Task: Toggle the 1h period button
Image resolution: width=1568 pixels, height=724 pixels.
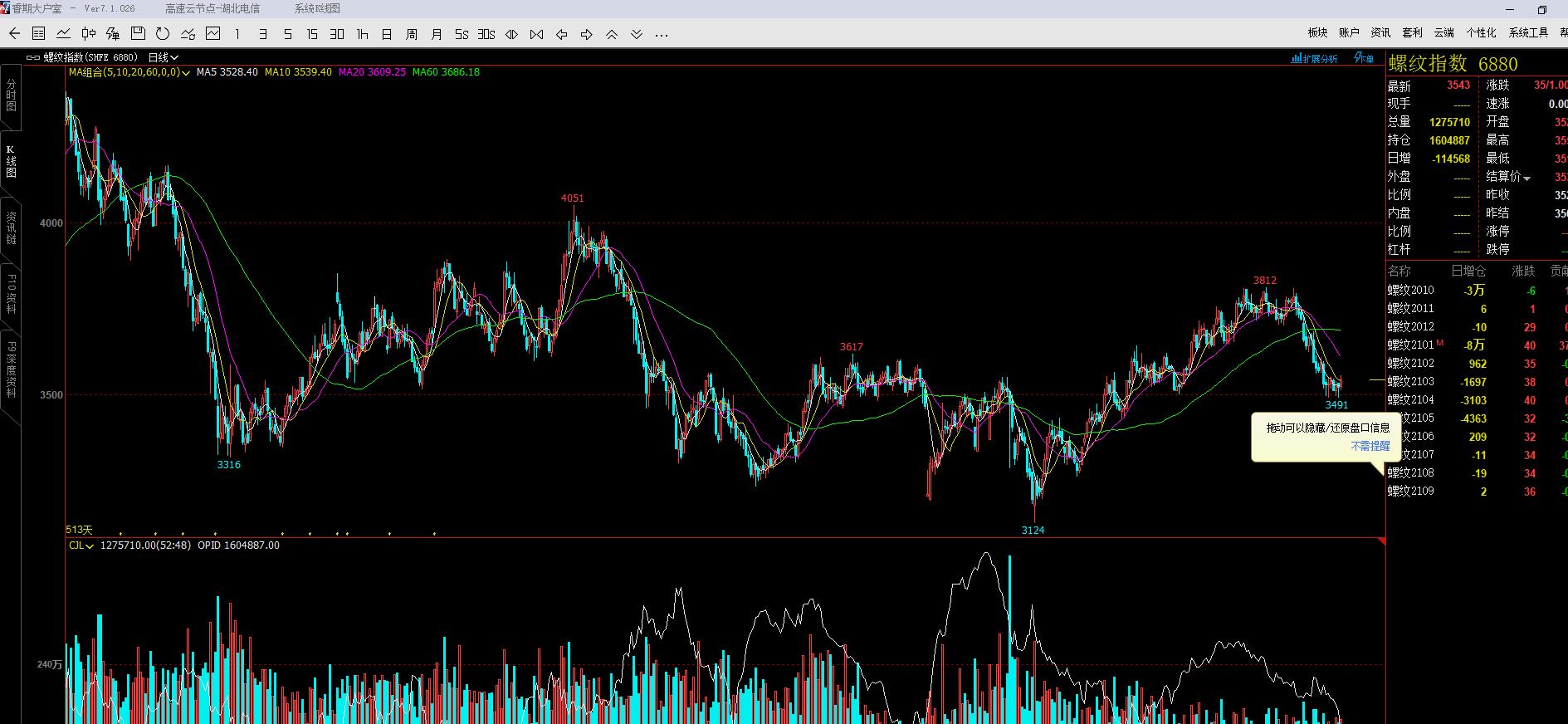Action: tap(362, 34)
